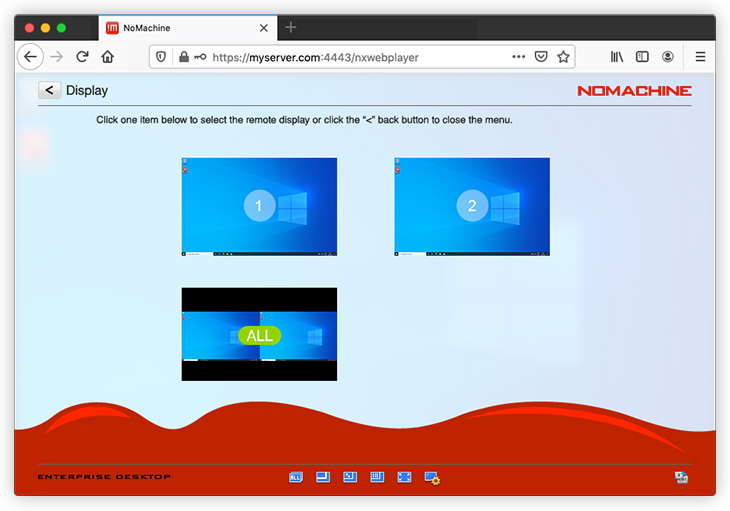Click the second display icon in the bottom toolbar
Screen dimensions: 730x511
tap(323, 478)
